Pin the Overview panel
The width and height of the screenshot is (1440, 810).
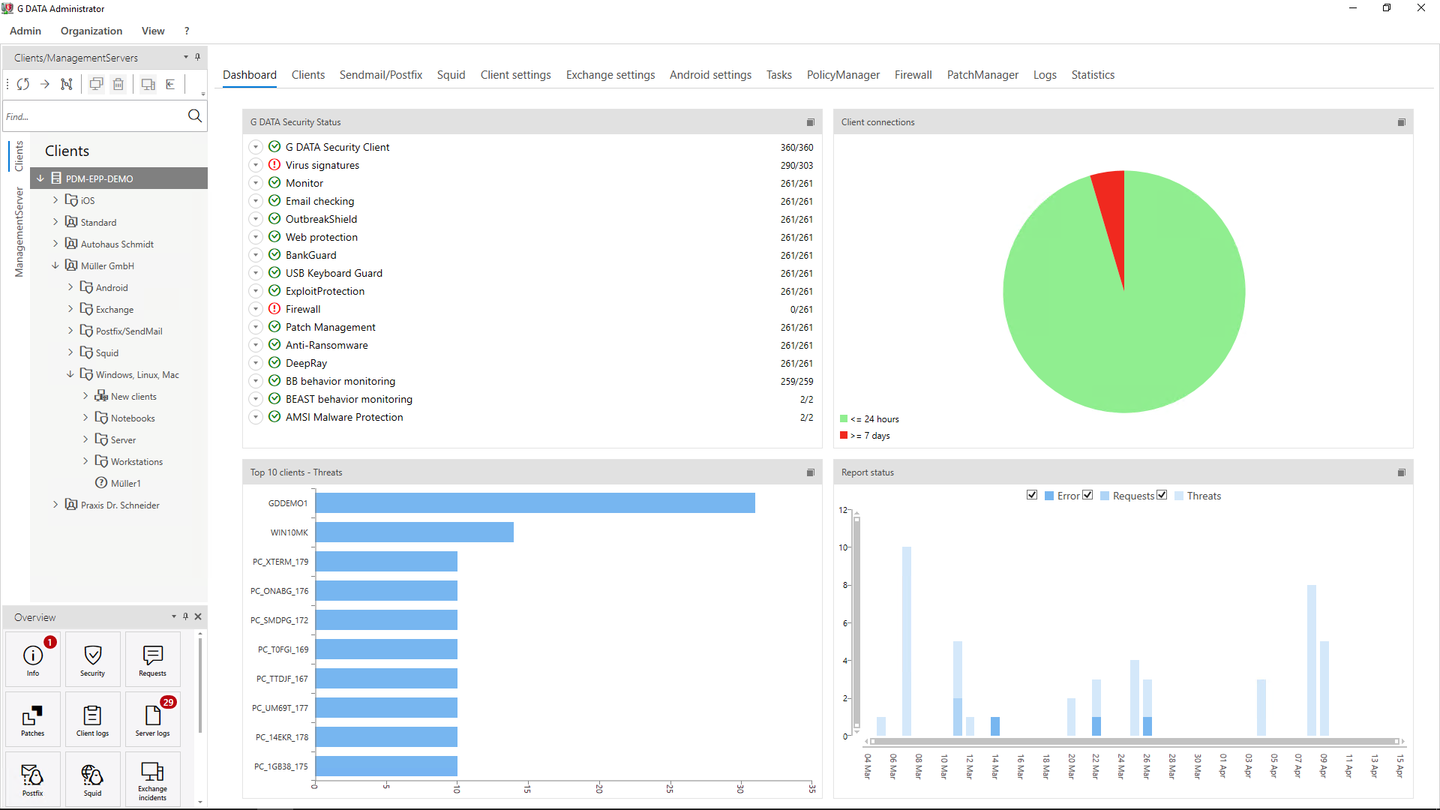pos(185,617)
